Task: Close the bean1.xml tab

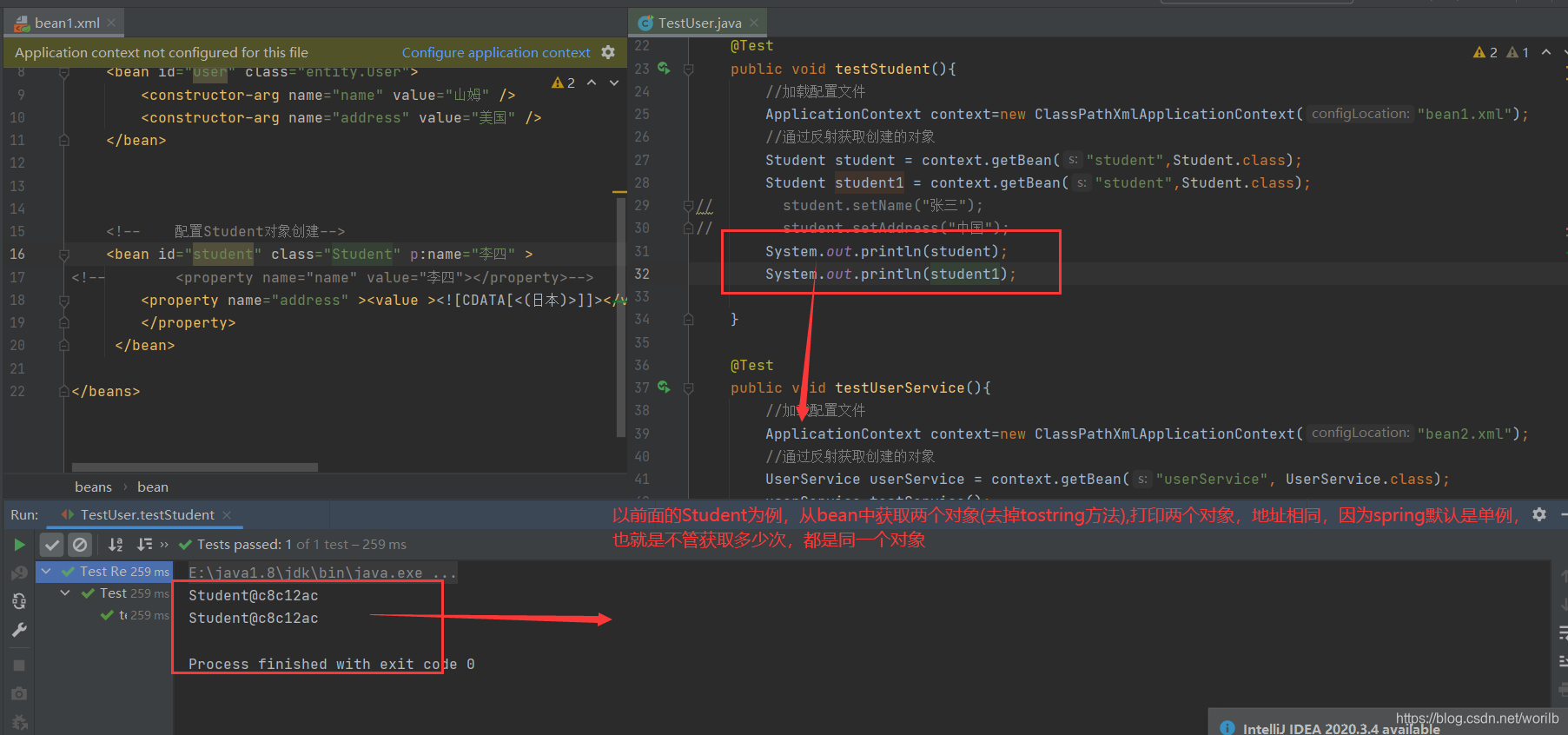Action: pyautogui.click(x=111, y=23)
